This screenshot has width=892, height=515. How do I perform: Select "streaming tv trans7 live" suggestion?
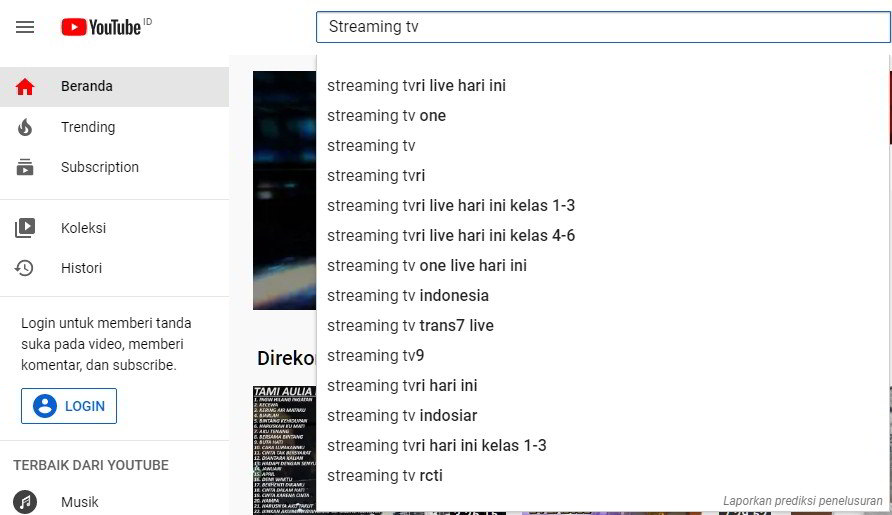tap(410, 326)
